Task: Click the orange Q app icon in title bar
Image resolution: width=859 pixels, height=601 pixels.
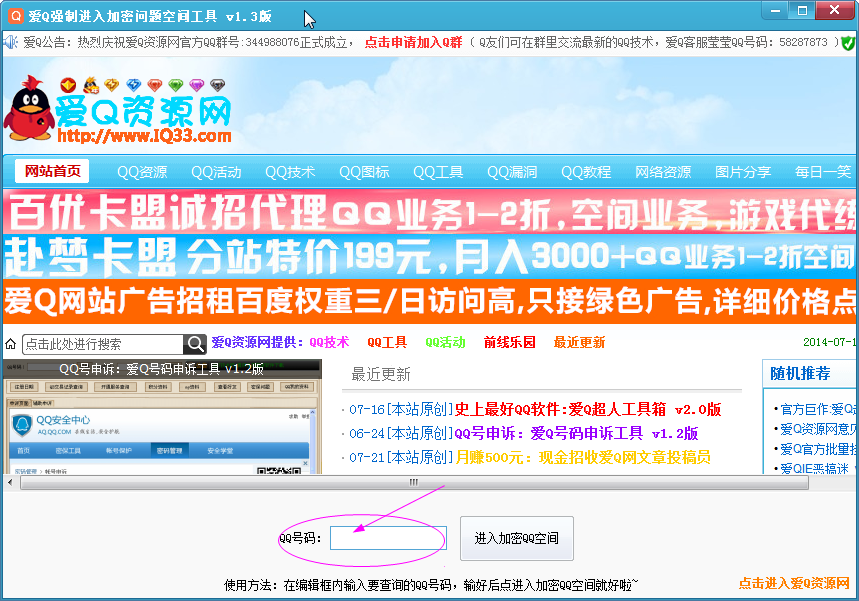Action: pyautogui.click(x=16, y=15)
